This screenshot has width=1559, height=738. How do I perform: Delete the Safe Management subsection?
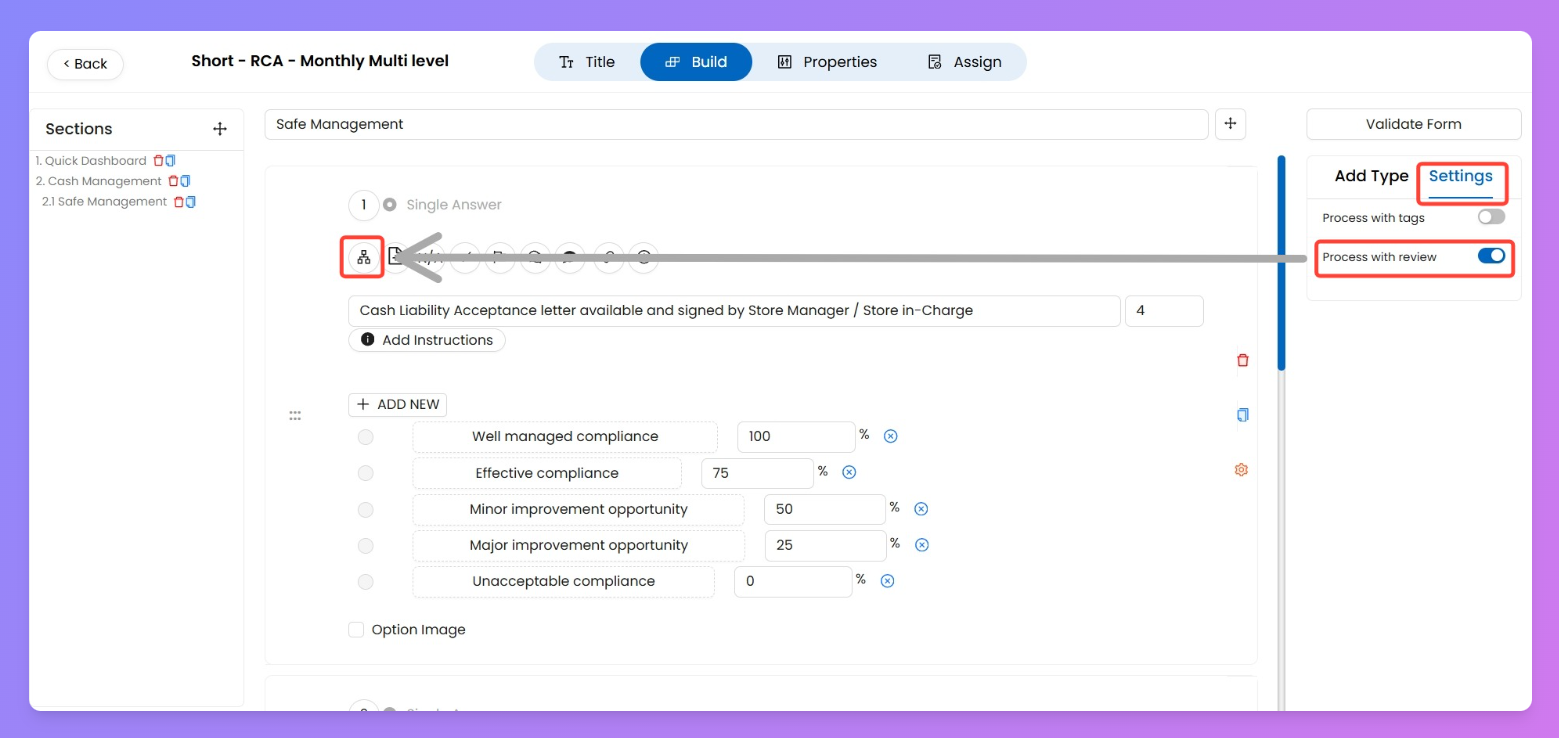click(179, 202)
